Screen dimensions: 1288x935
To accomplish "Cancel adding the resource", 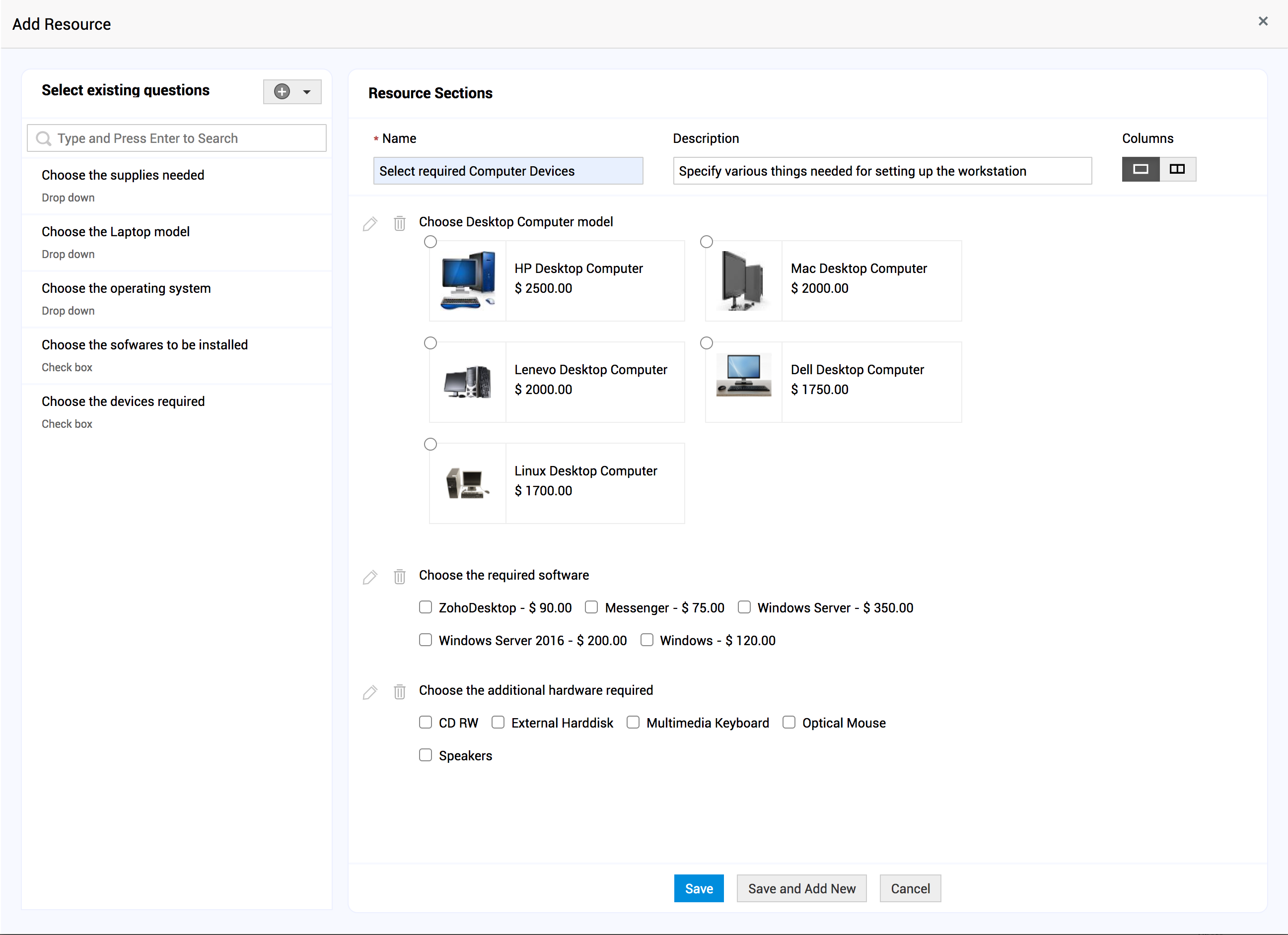I will (x=910, y=888).
